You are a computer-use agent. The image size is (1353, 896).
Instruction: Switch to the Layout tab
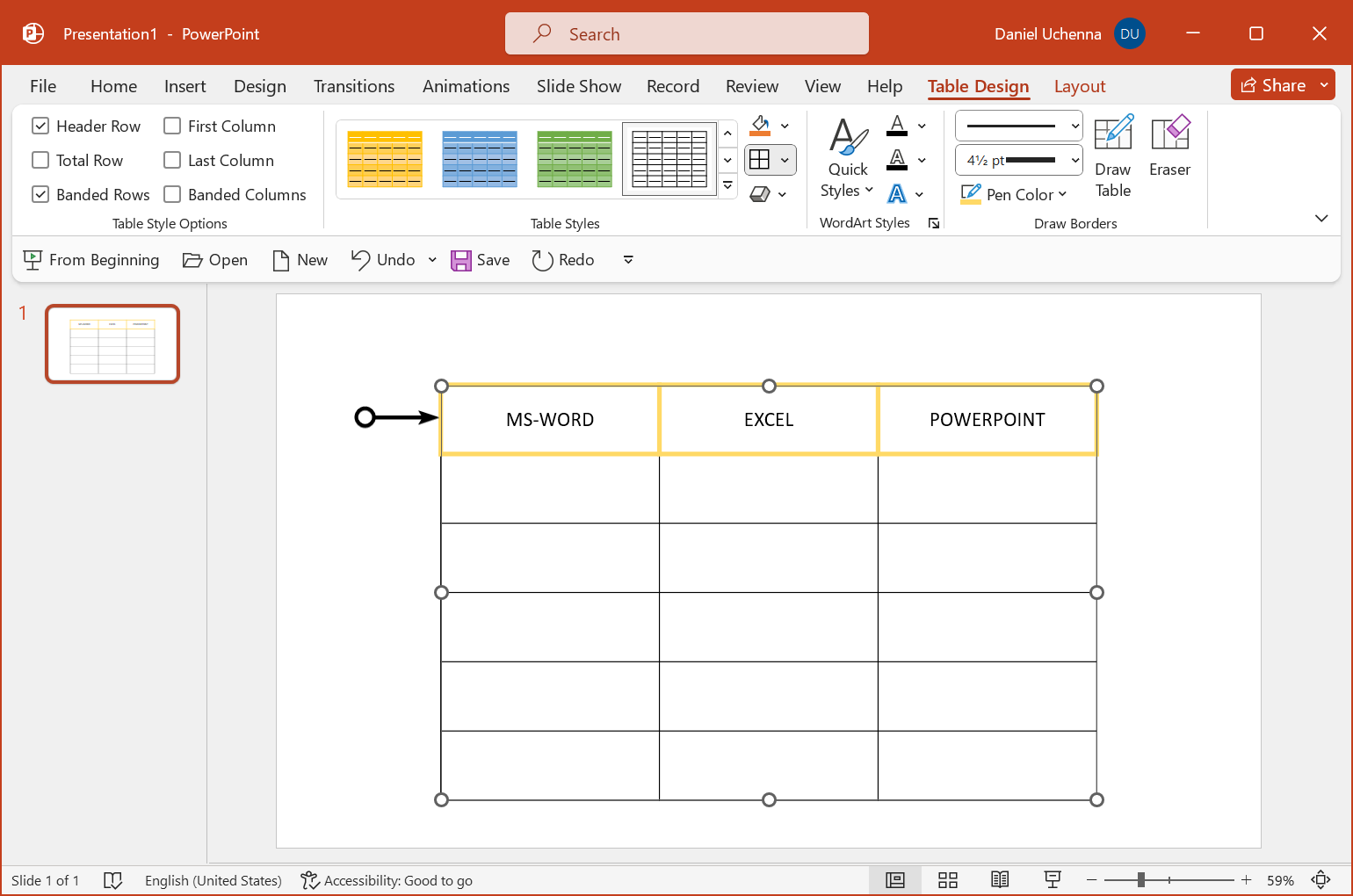tap(1080, 86)
